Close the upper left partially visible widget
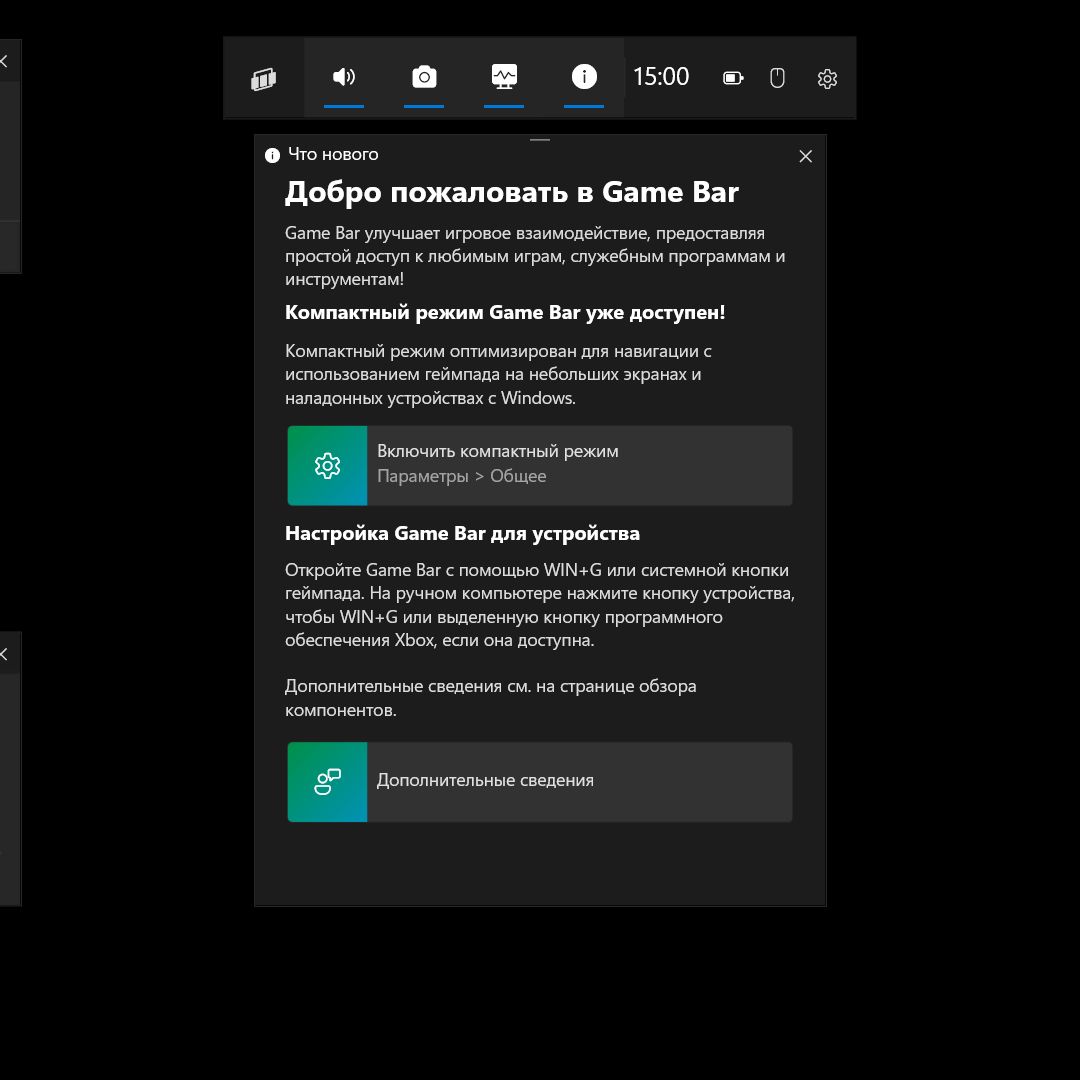Image resolution: width=1080 pixels, height=1080 pixels. 3,61
